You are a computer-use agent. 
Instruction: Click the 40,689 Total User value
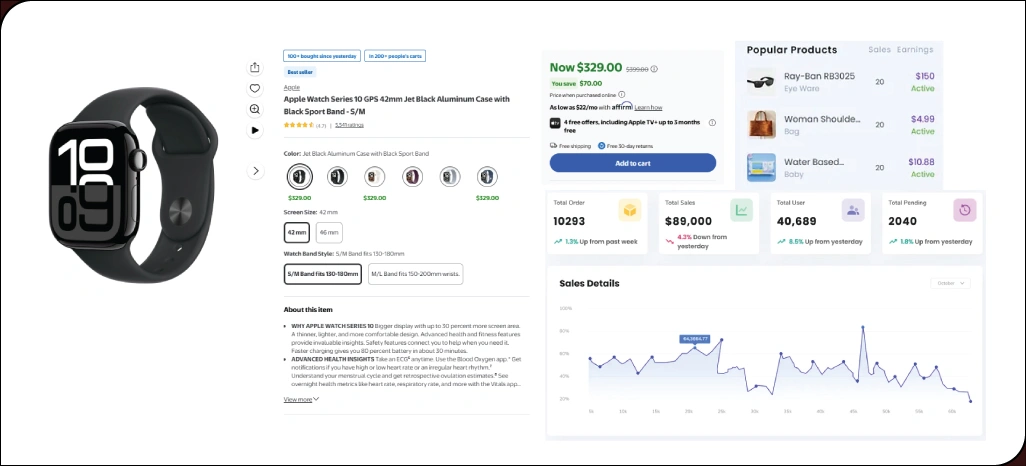click(796, 221)
